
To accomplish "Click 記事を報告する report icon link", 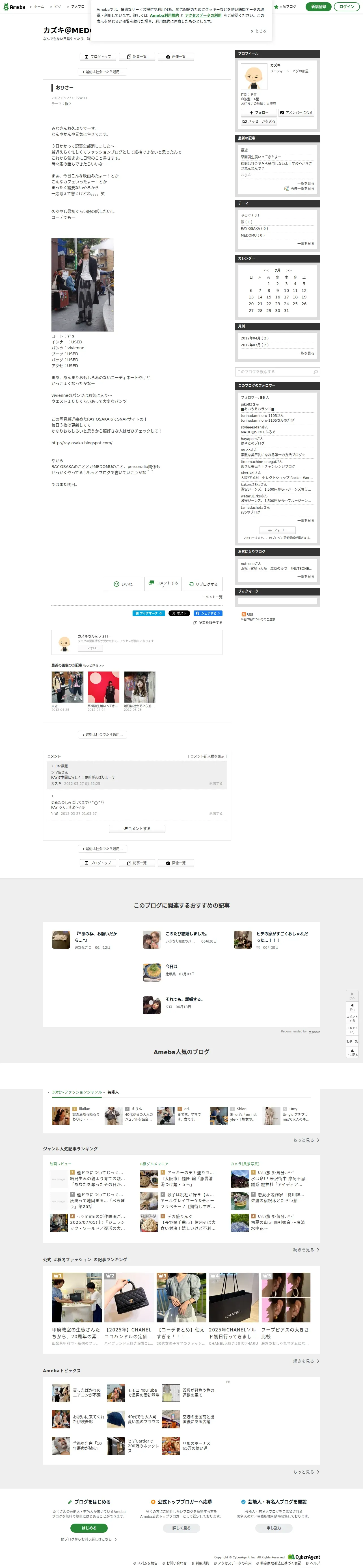I will pos(208,623).
